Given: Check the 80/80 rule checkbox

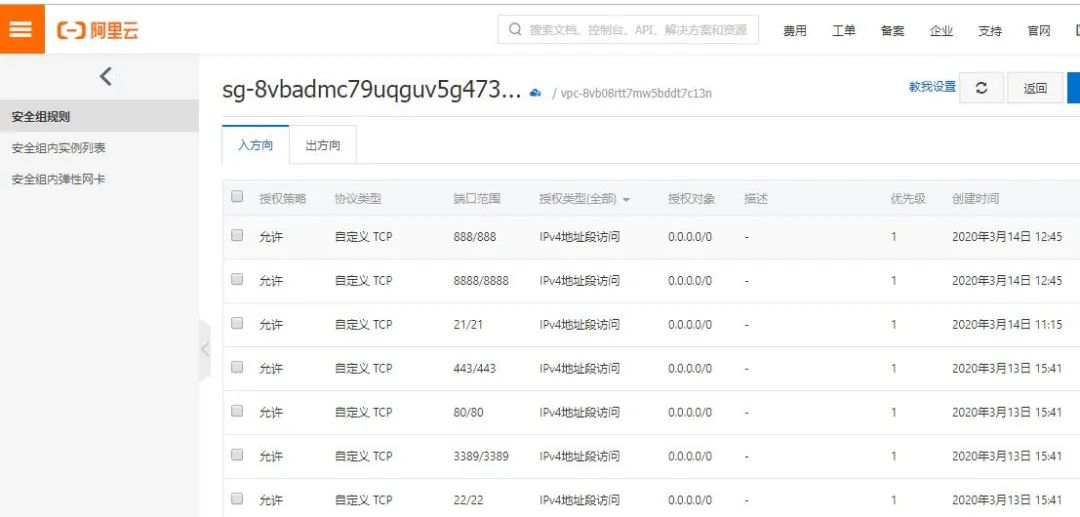Looking at the screenshot, I should tap(237, 410).
